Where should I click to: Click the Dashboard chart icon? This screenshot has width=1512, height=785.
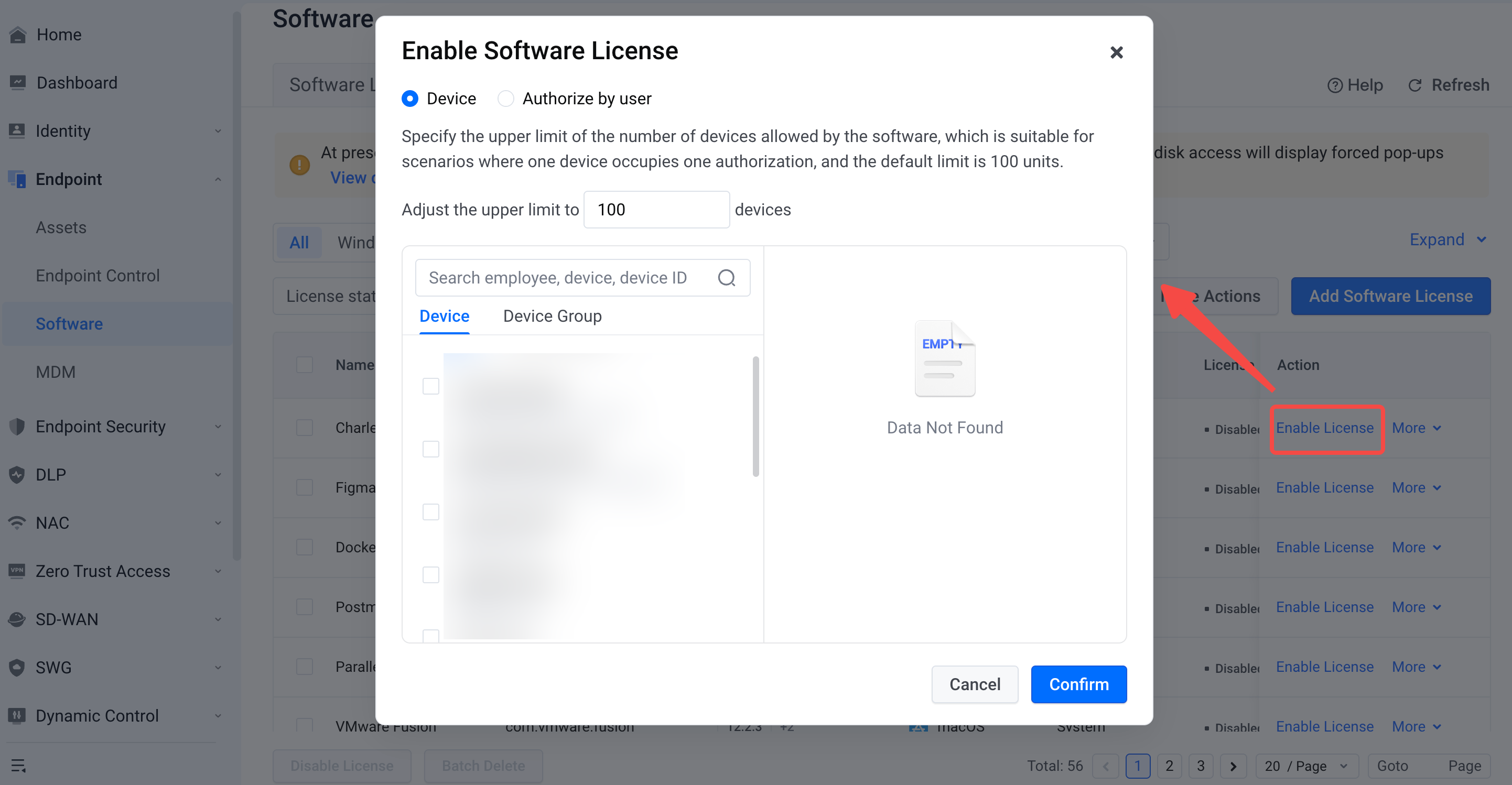pyautogui.click(x=18, y=83)
